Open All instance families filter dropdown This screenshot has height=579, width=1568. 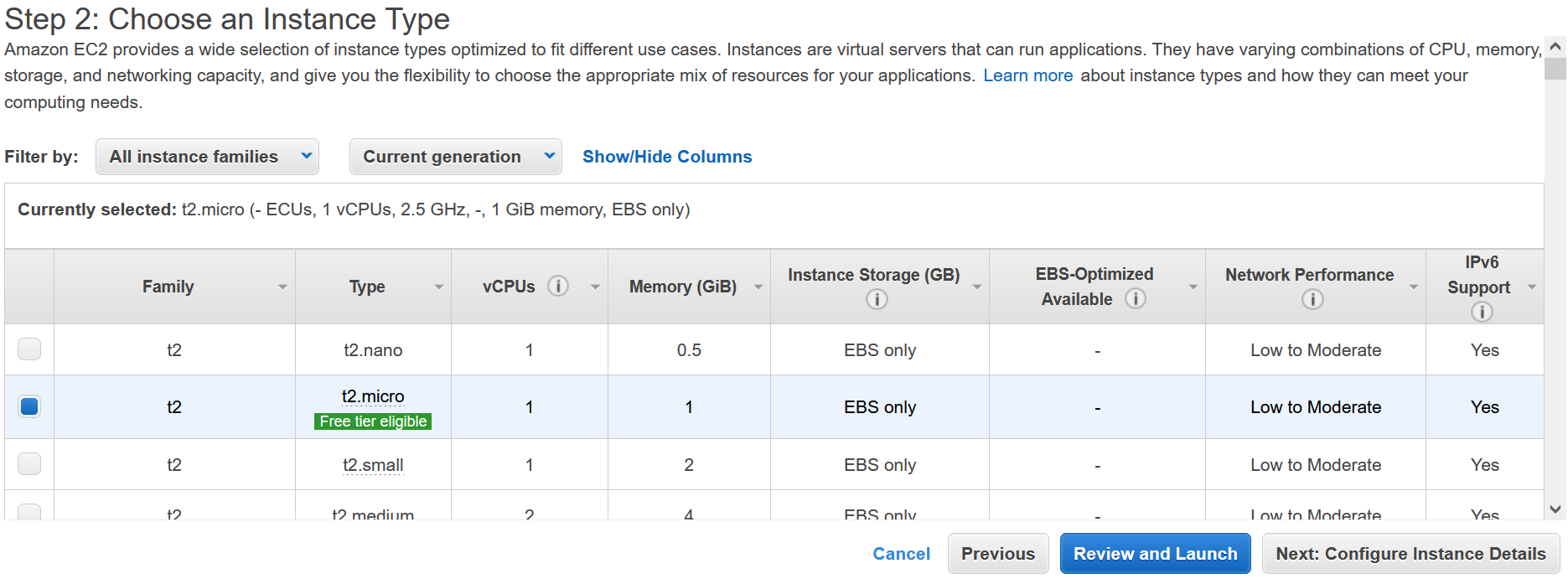(207, 157)
